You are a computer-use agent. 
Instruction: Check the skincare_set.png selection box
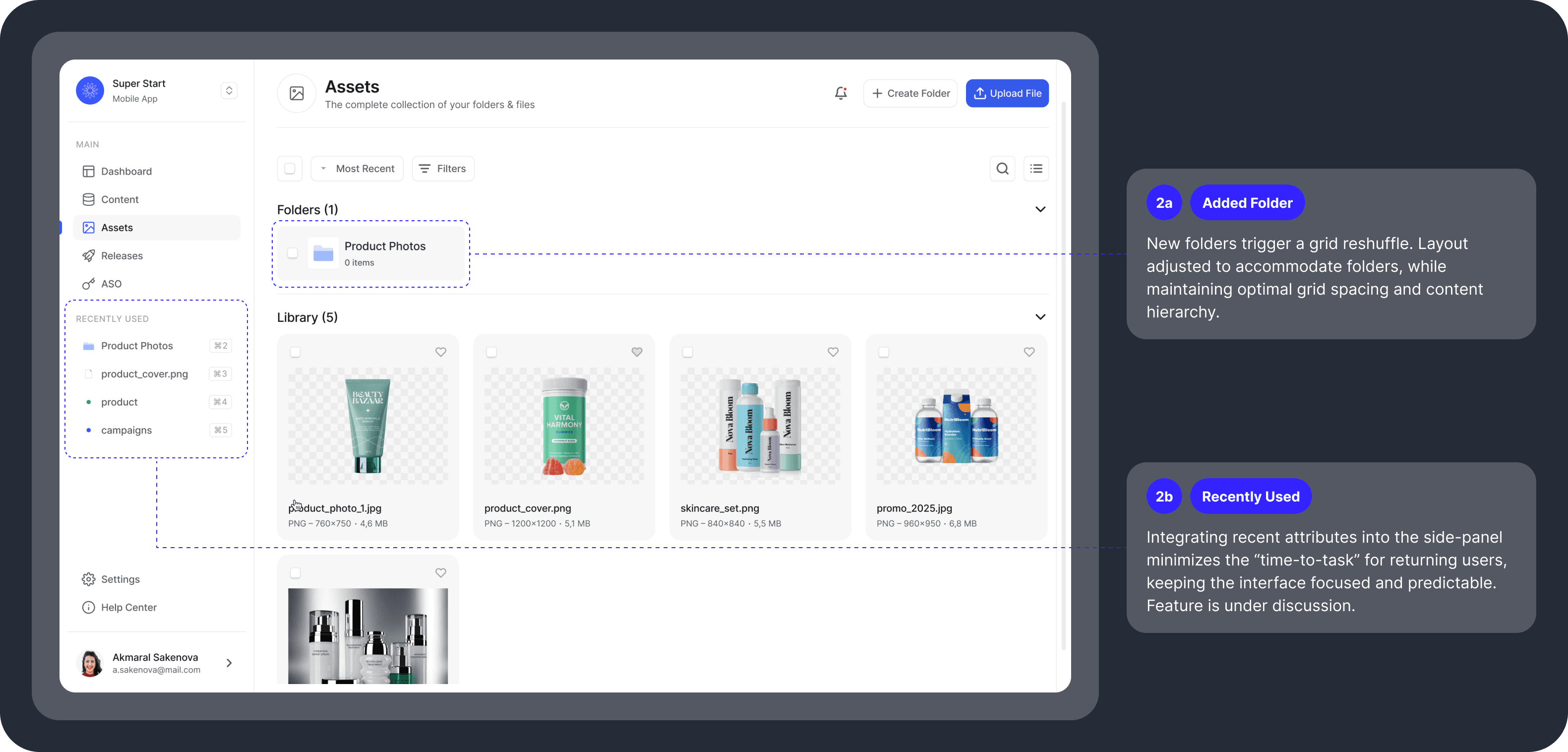point(687,352)
